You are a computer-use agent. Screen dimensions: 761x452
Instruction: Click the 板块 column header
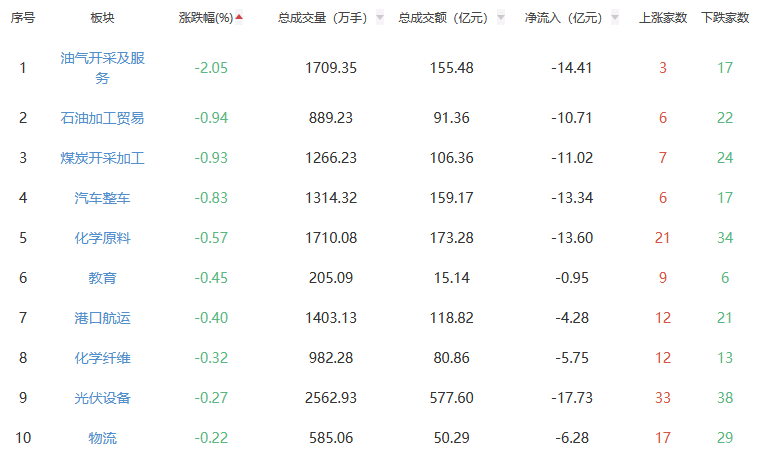coord(102,18)
